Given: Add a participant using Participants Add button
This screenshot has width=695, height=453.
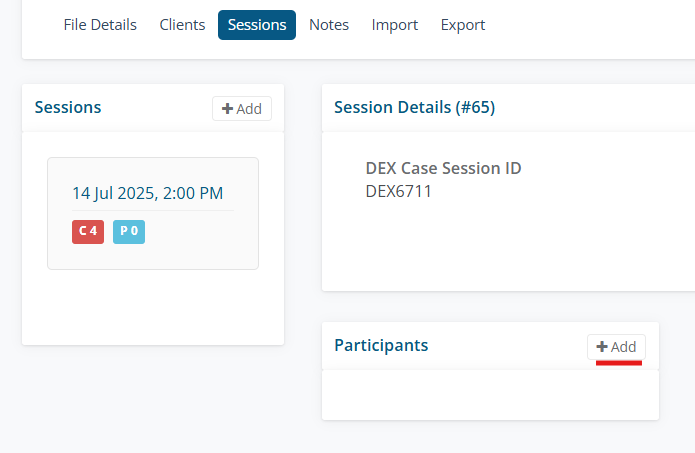Looking at the screenshot, I should tap(616, 346).
